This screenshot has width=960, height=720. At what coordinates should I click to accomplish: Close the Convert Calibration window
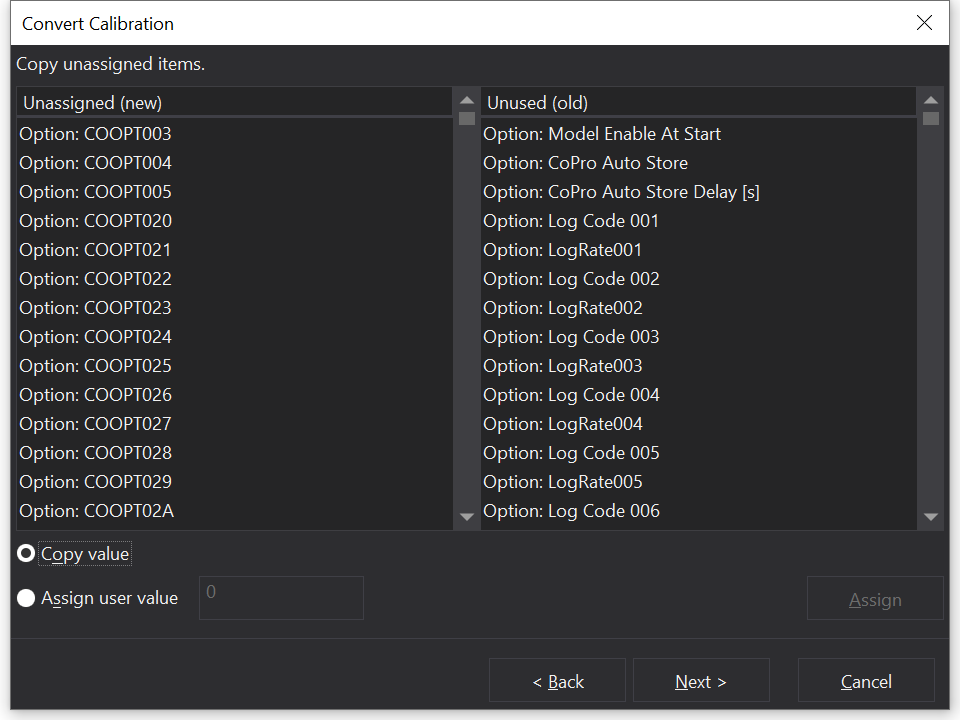coord(924,23)
